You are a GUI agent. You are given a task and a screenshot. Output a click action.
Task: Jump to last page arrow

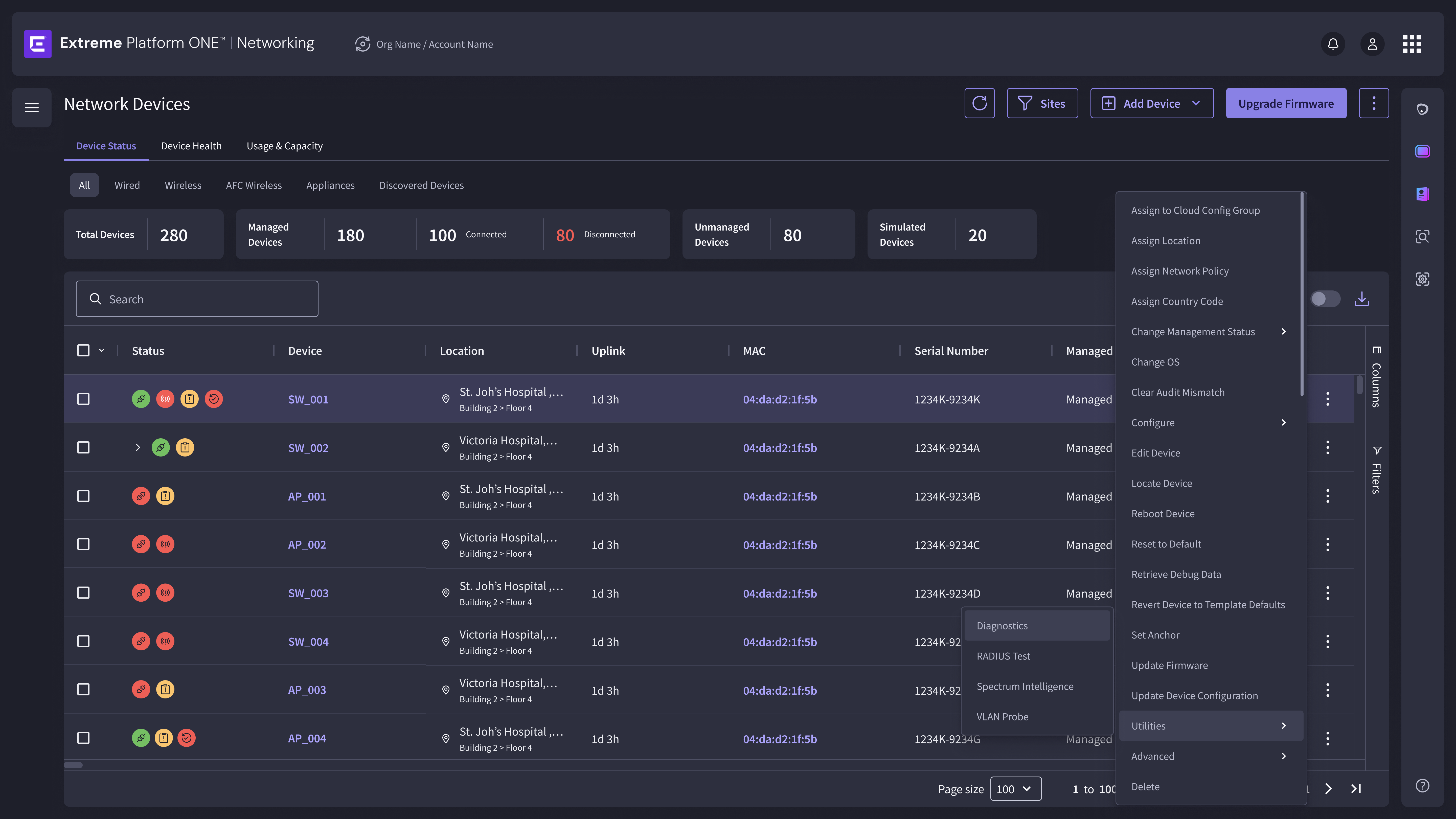pos(1356,789)
